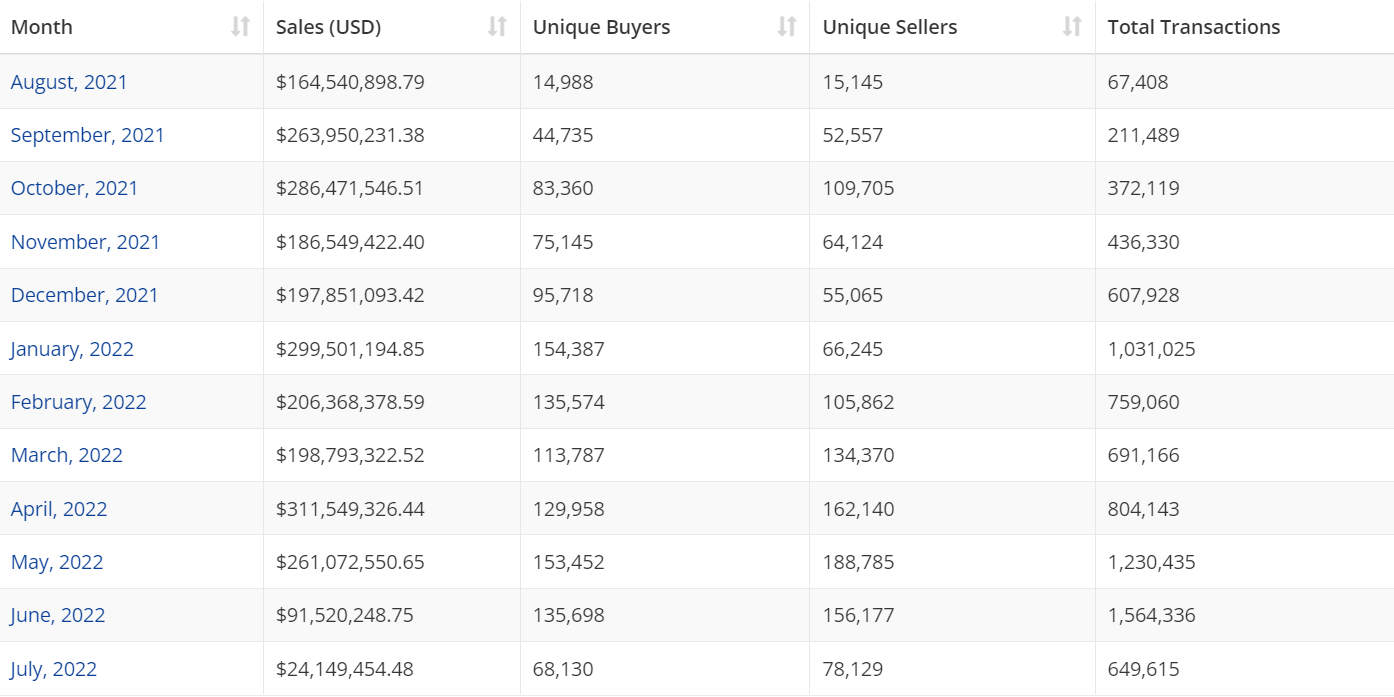Open December, 2021 monthly data

pos(84,295)
